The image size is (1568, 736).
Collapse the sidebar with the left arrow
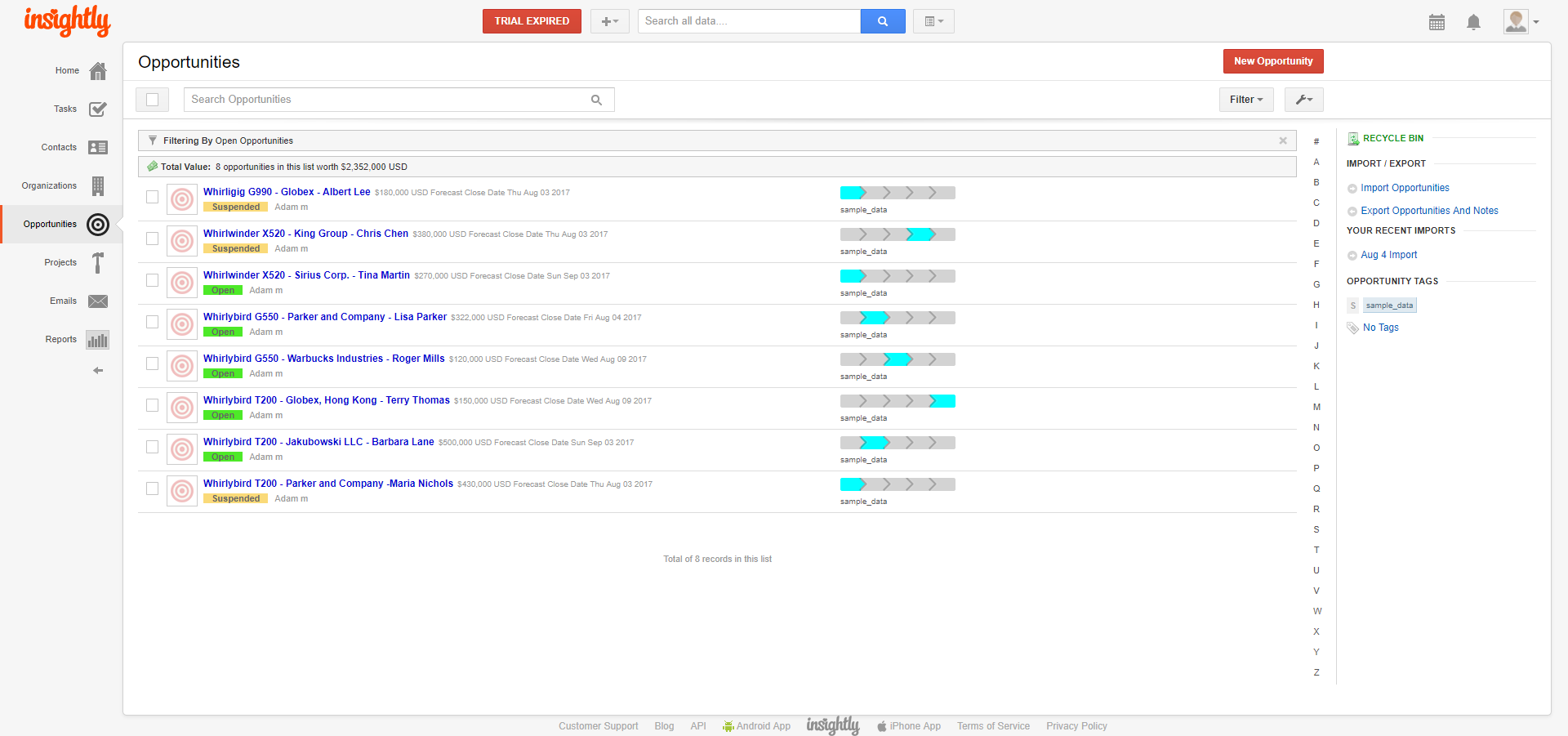pyautogui.click(x=98, y=371)
